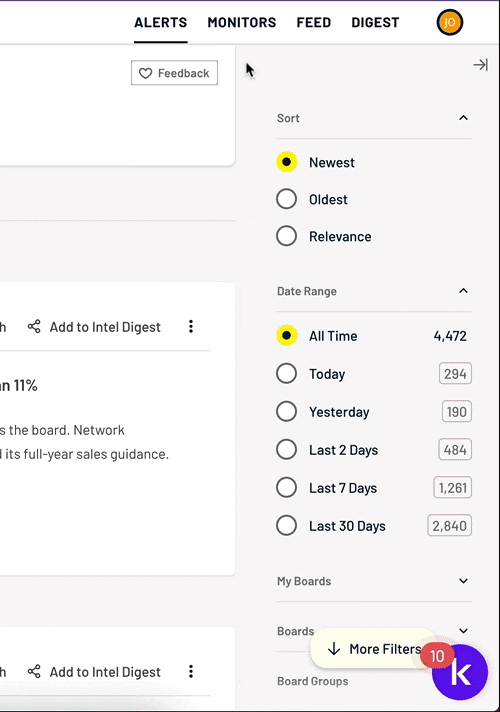Open the Digest tab
Image resolution: width=500 pixels, height=712 pixels.
point(375,22)
